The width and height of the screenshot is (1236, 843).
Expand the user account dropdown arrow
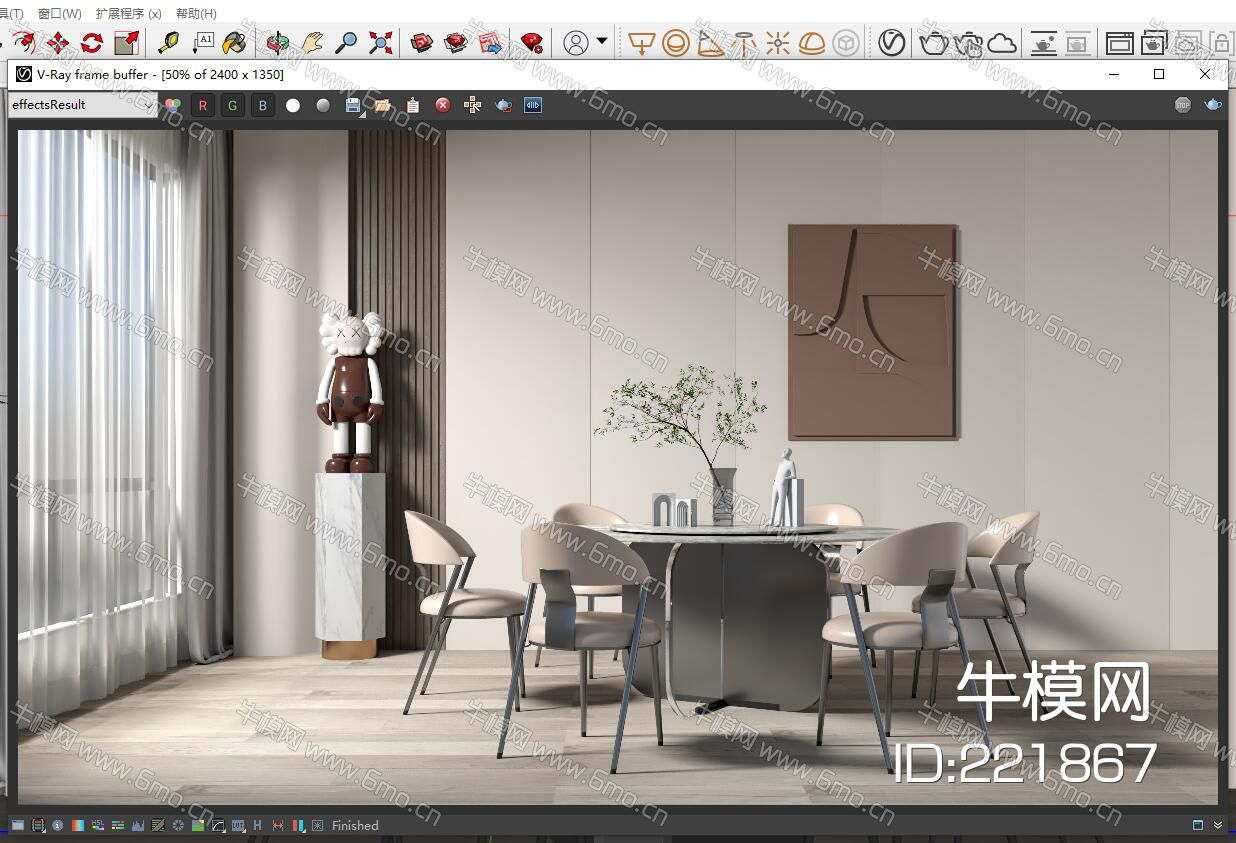click(602, 41)
